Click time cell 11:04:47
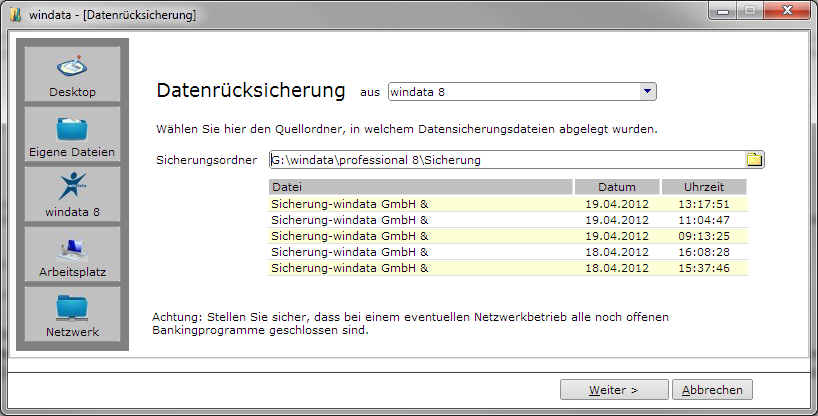Screen dimensions: 818x416 click(704, 220)
